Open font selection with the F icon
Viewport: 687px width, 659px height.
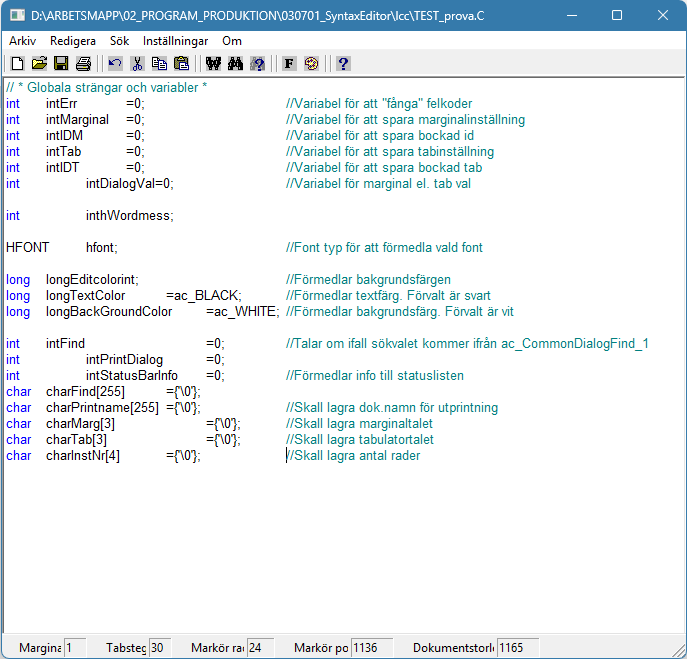coord(289,64)
